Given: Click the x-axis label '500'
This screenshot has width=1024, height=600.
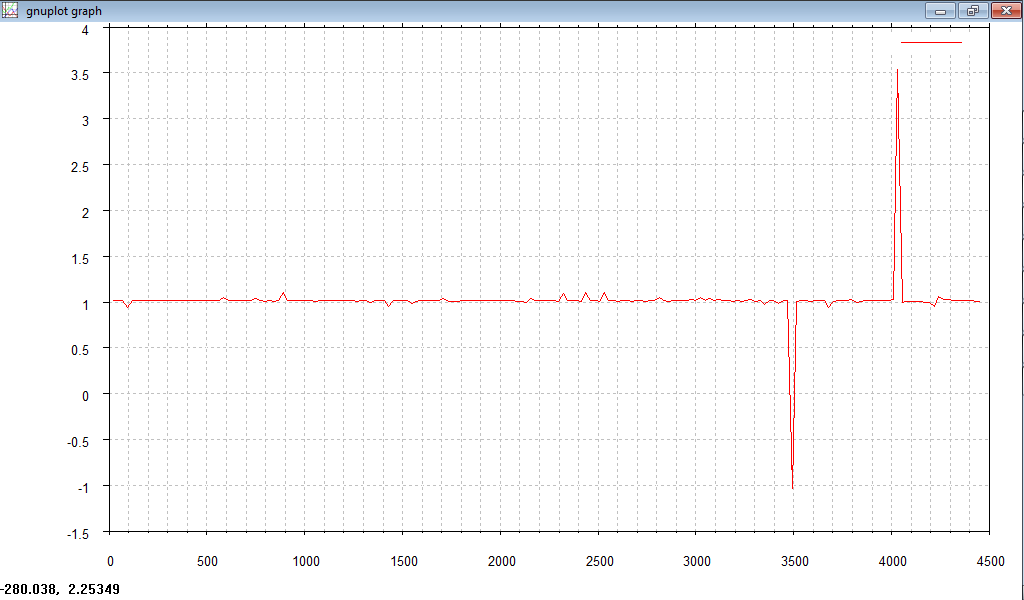Looking at the screenshot, I should [x=207, y=561].
